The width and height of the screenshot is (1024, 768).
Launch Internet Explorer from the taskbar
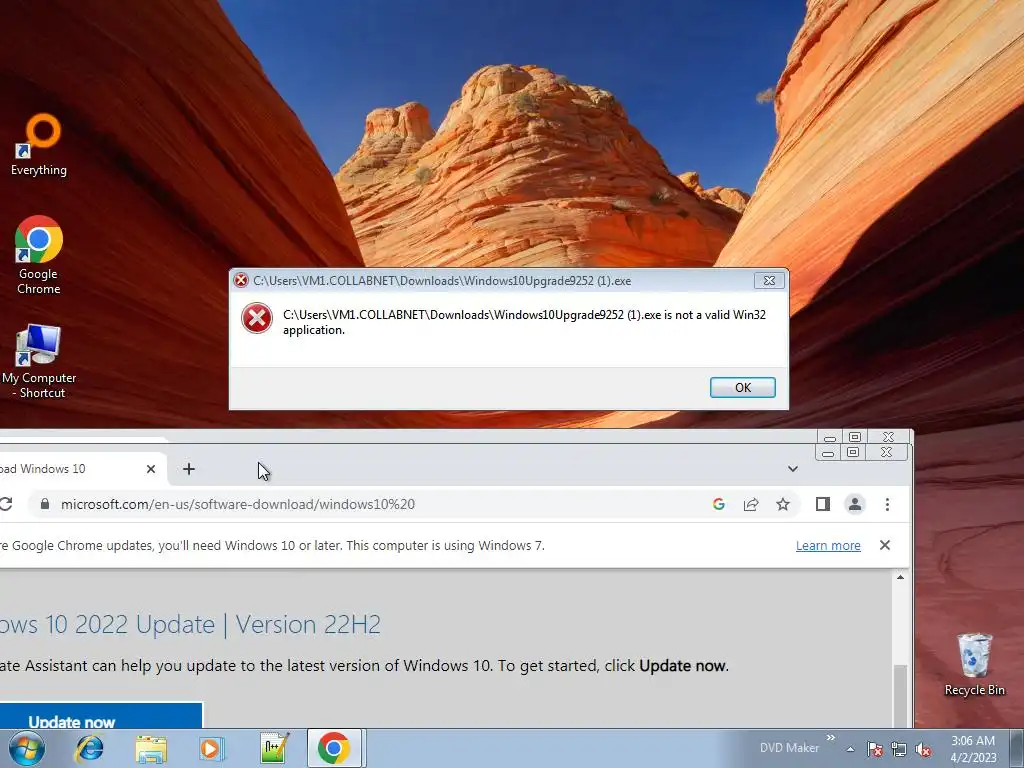coord(89,748)
